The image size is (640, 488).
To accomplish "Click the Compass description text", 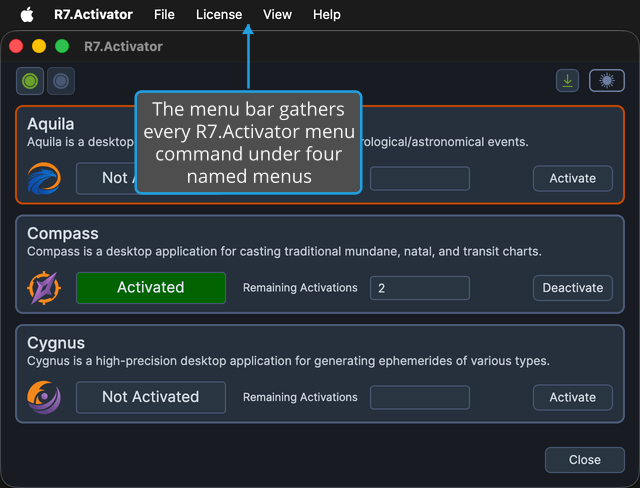I will pos(284,251).
